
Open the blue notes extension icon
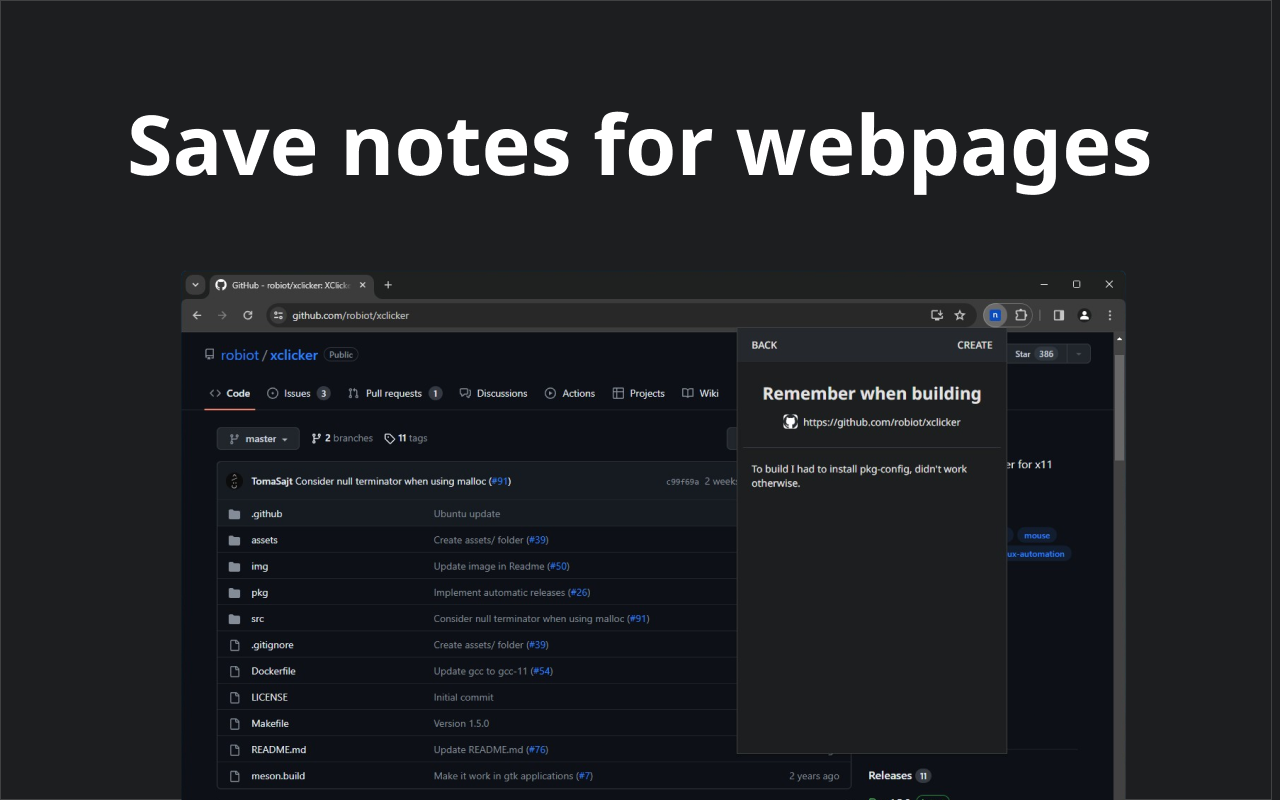click(995, 315)
